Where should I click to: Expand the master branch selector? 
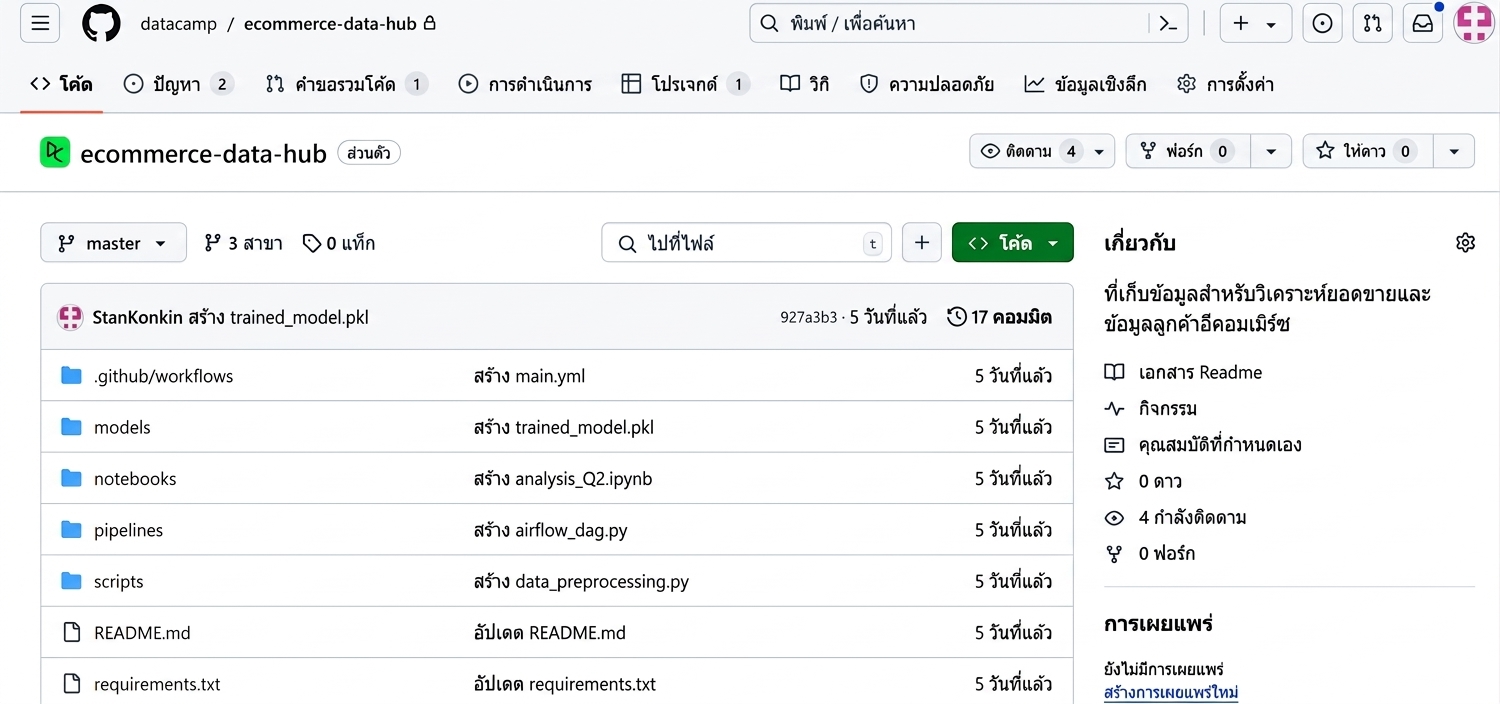(x=113, y=243)
